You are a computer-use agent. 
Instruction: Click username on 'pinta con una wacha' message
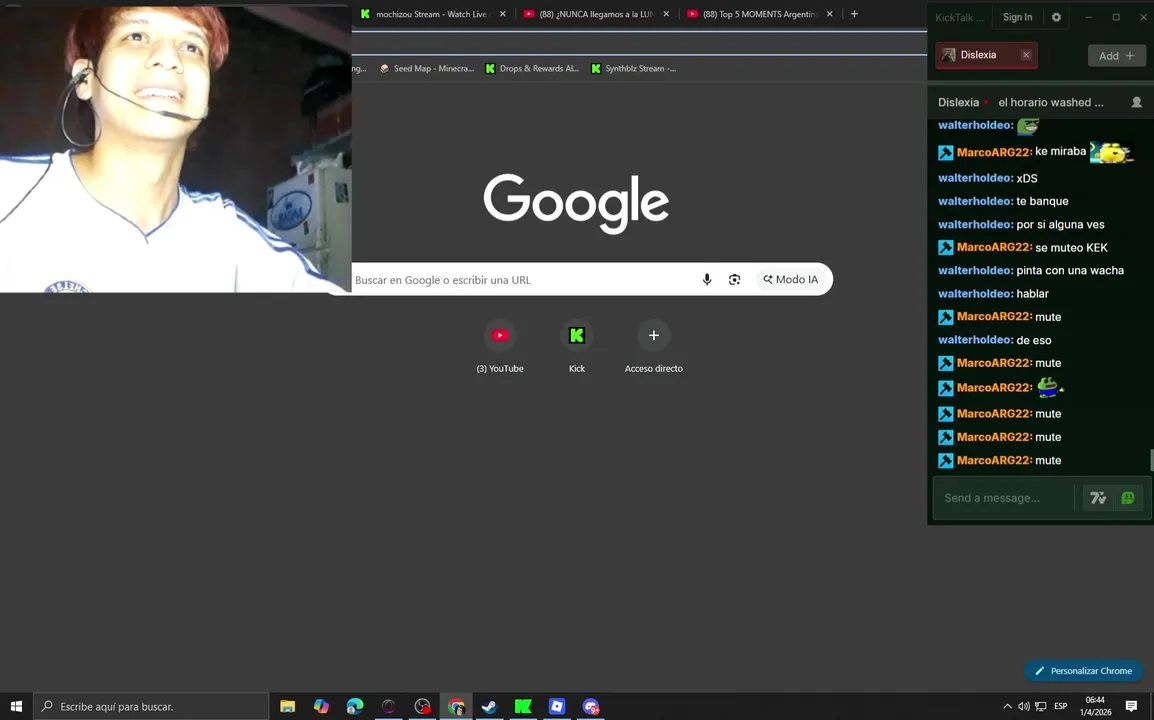976,270
